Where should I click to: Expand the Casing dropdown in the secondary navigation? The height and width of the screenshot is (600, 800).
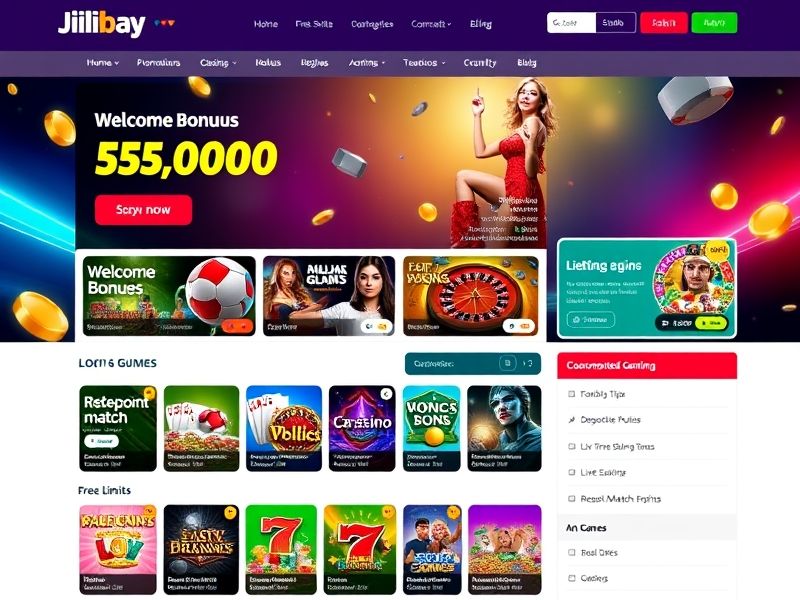(218, 63)
